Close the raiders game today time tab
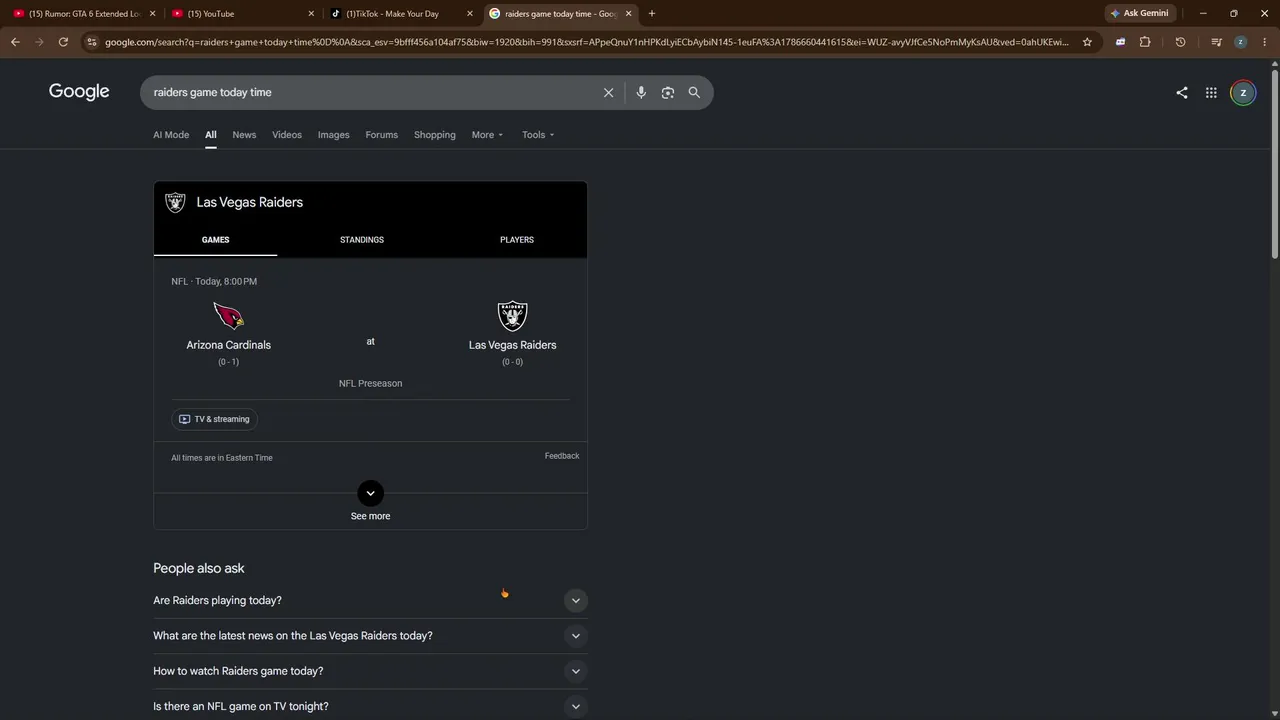The height and width of the screenshot is (720, 1280). [x=628, y=13]
